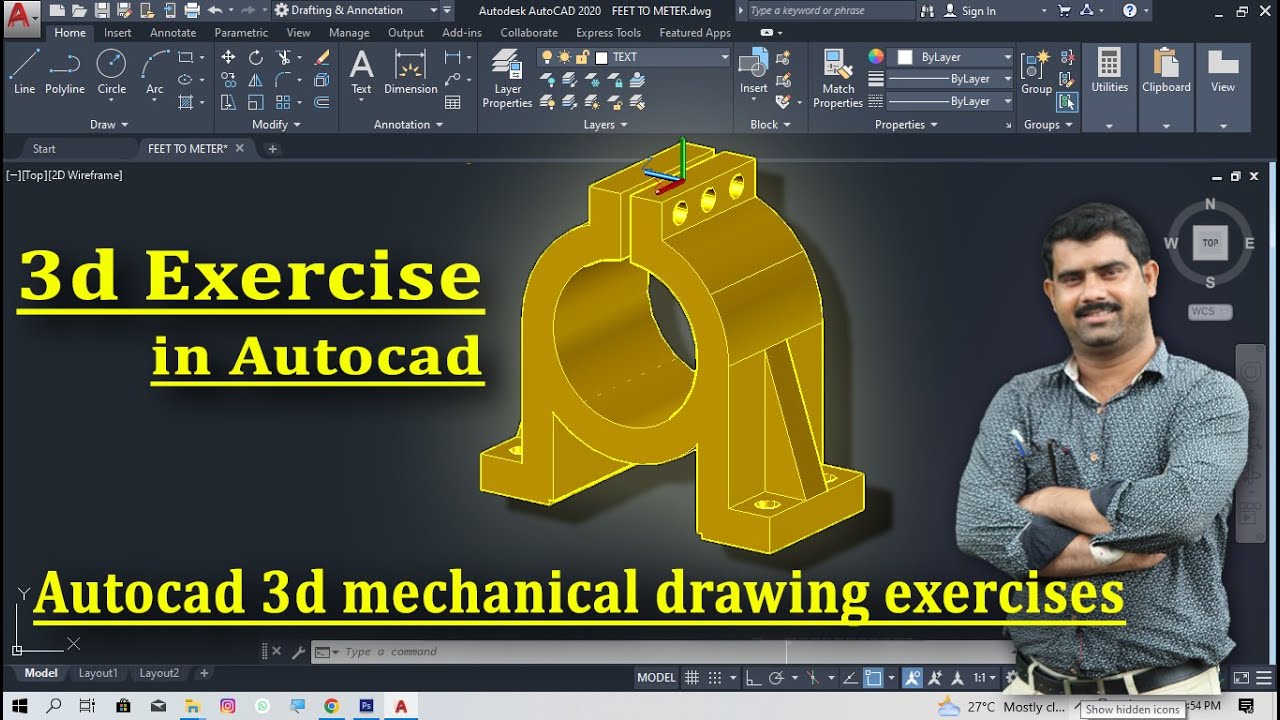Toggle group selection on/off icon

[1068, 101]
